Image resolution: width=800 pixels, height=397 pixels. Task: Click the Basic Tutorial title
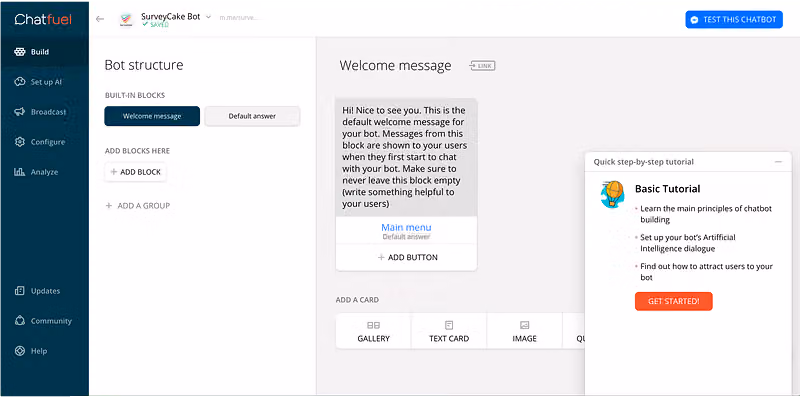[667, 189]
